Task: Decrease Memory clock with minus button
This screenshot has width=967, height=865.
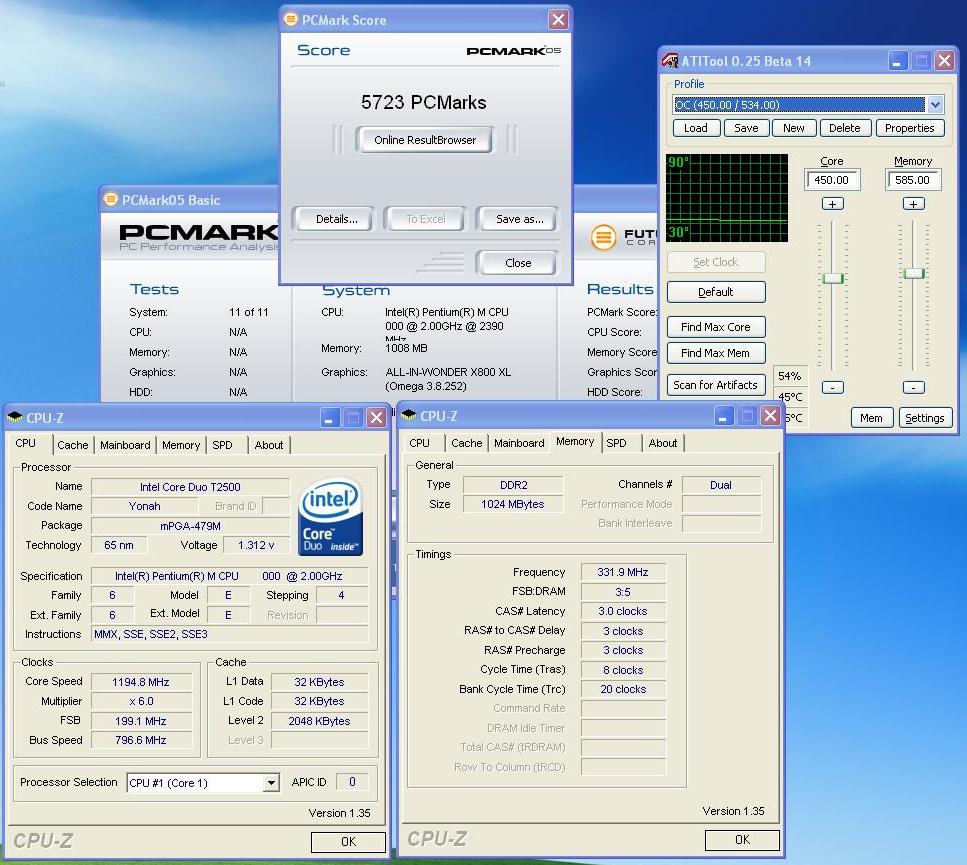Action: point(913,387)
